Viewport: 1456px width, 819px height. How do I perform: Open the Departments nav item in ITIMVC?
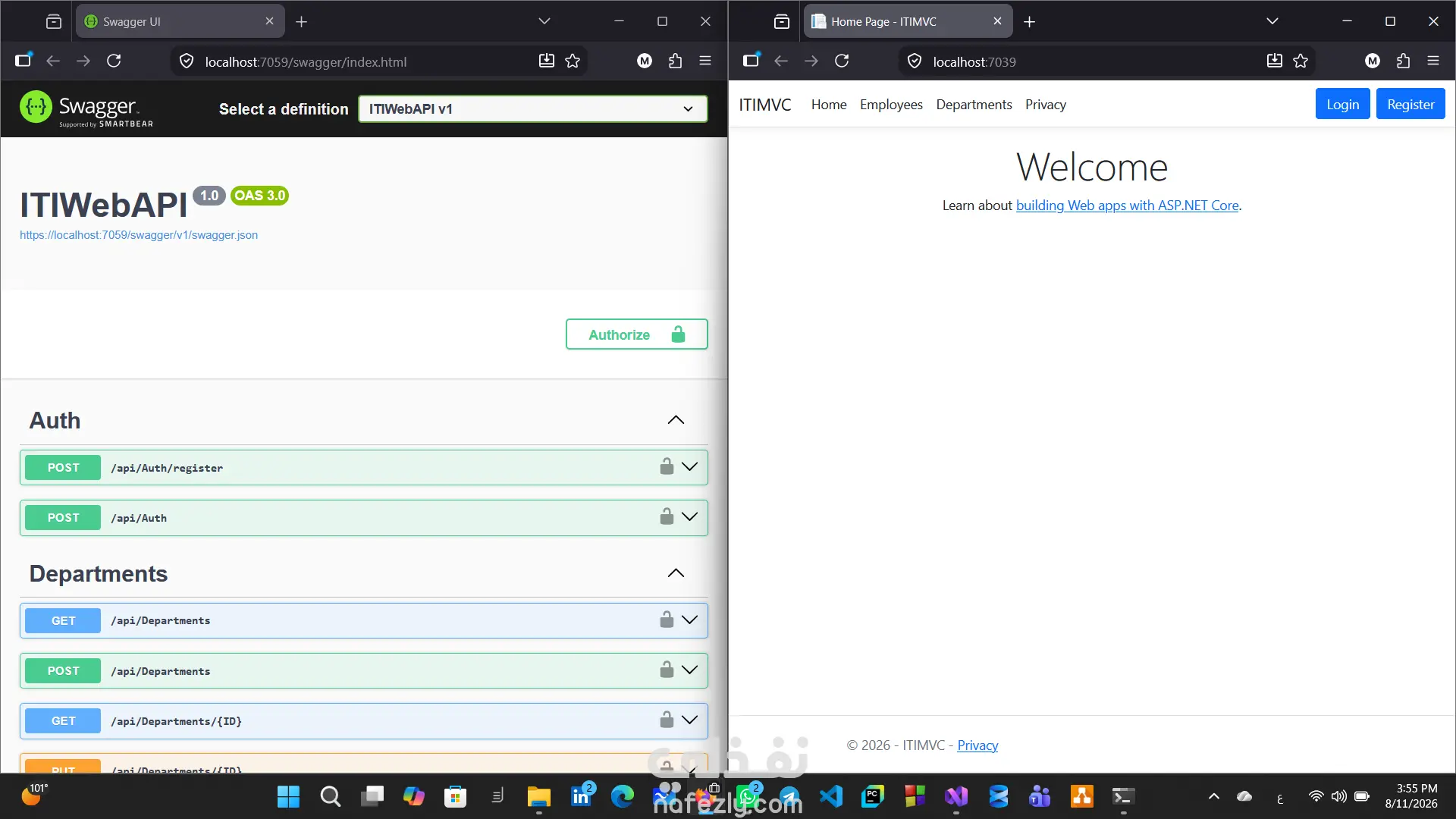(x=974, y=105)
